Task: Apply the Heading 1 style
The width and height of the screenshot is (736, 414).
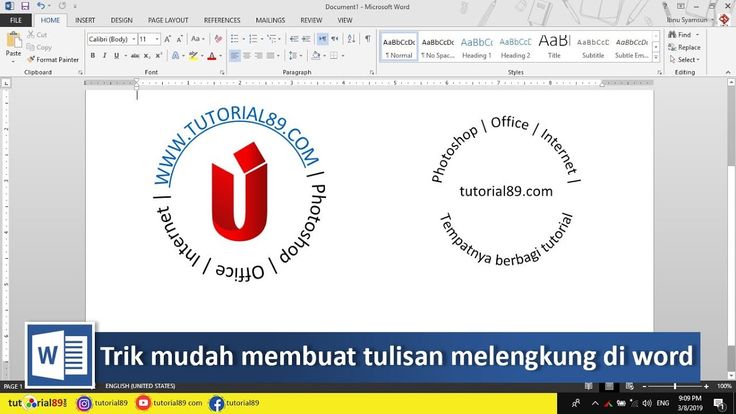Action: pyautogui.click(x=476, y=47)
